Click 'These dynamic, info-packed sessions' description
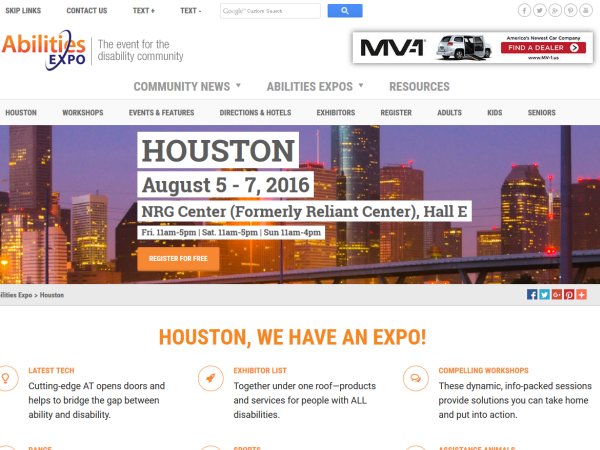Screen dimensions: 600x450 pyautogui.click(x=515, y=400)
